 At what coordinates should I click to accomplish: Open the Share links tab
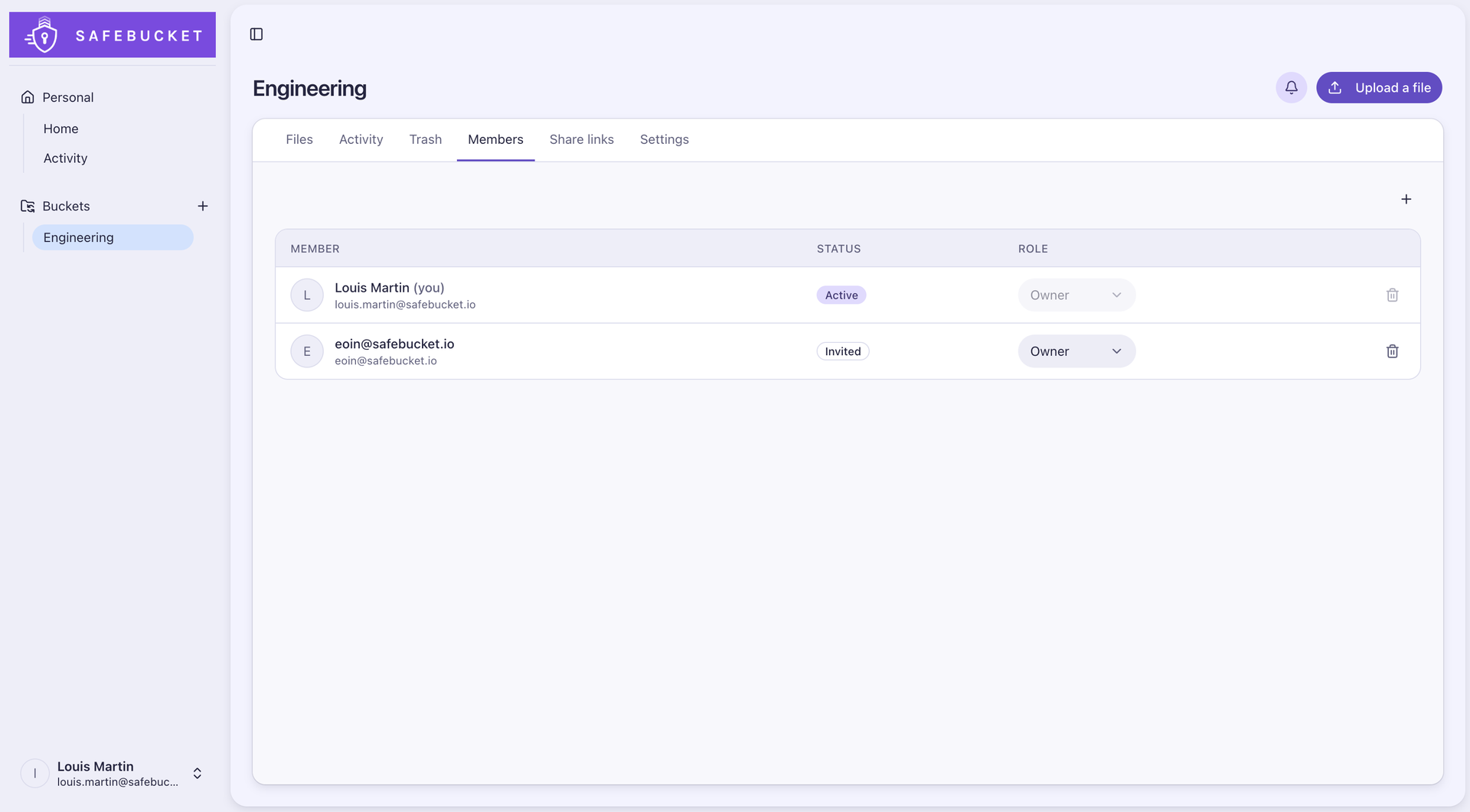pos(582,139)
